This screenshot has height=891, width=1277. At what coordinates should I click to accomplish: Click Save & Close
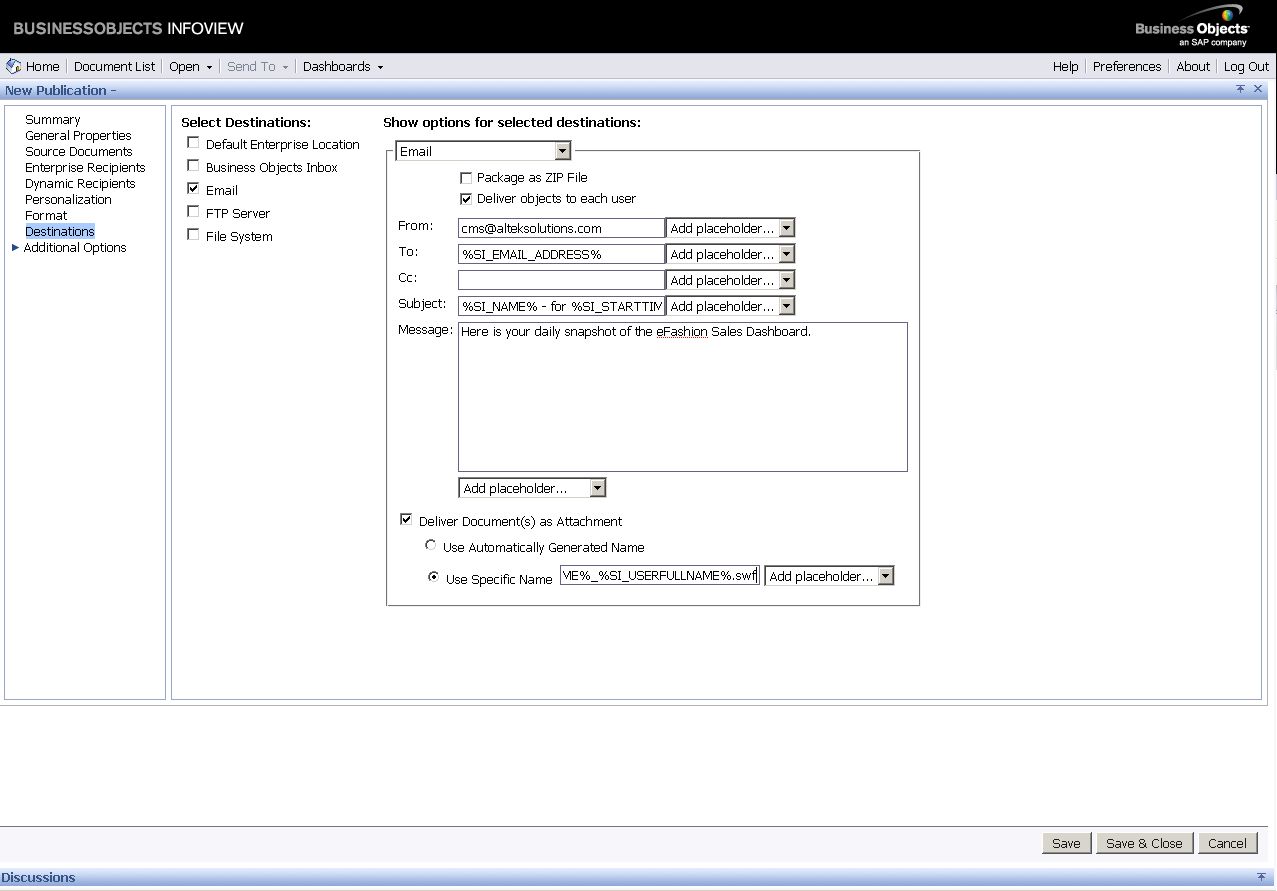coord(1144,843)
